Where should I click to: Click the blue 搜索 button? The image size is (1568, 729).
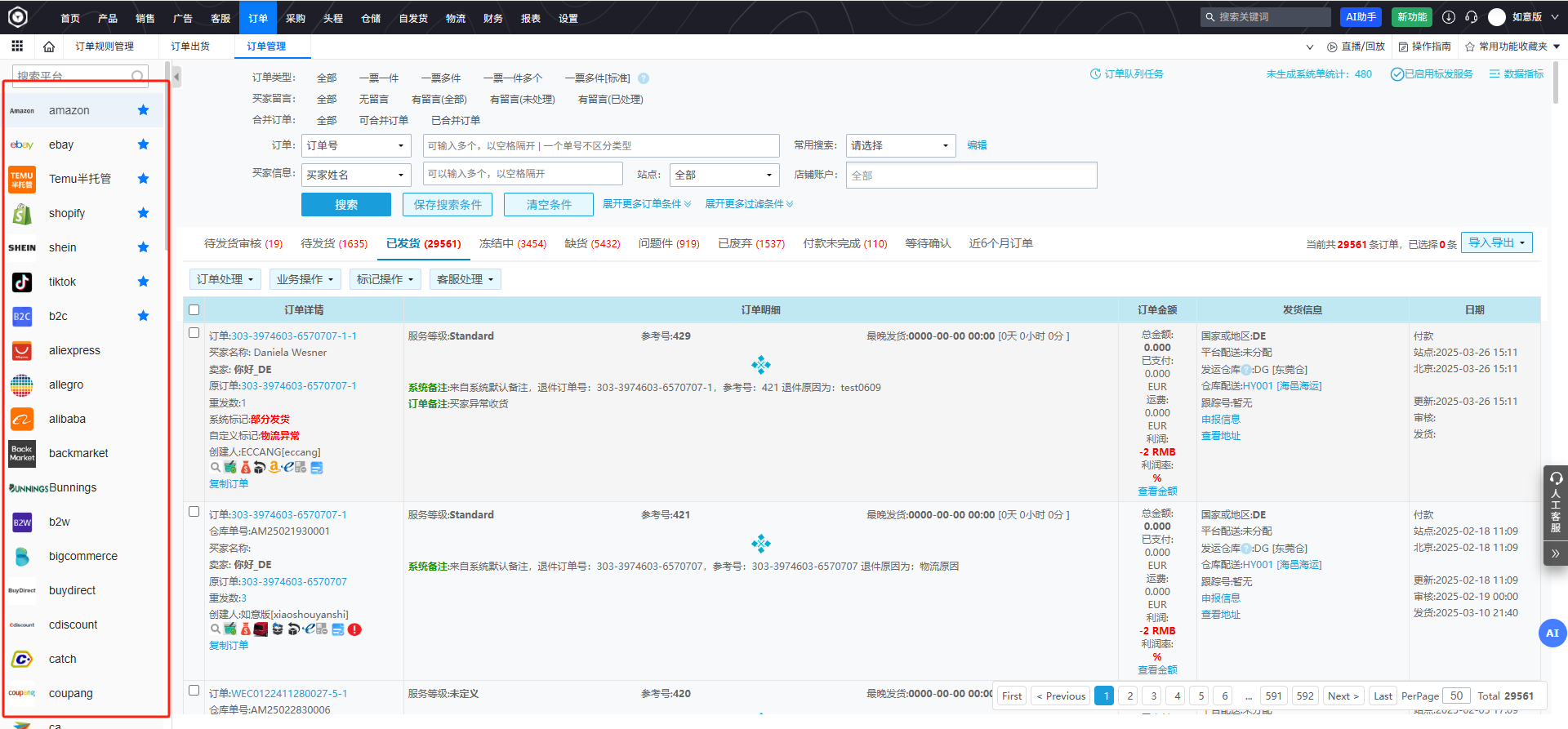pos(345,204)
